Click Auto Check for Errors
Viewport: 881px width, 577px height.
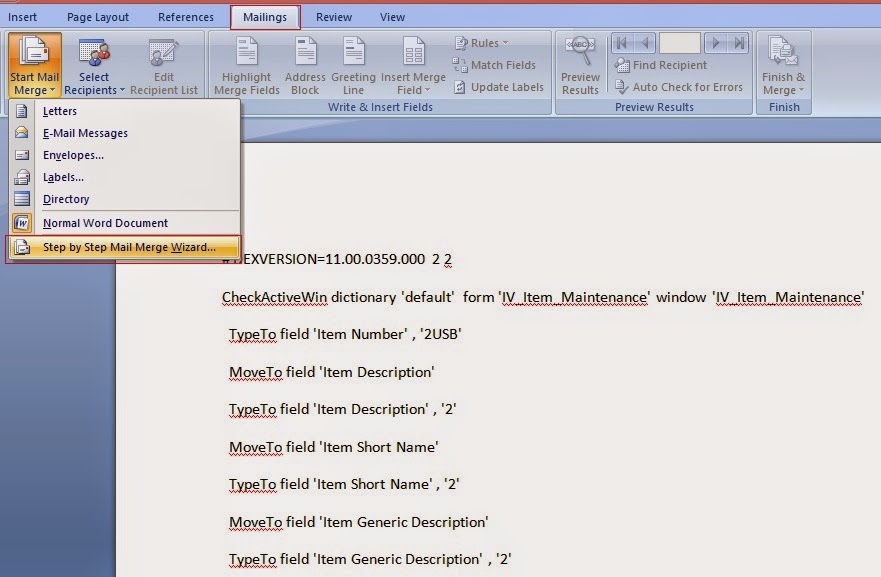(678, 87)
